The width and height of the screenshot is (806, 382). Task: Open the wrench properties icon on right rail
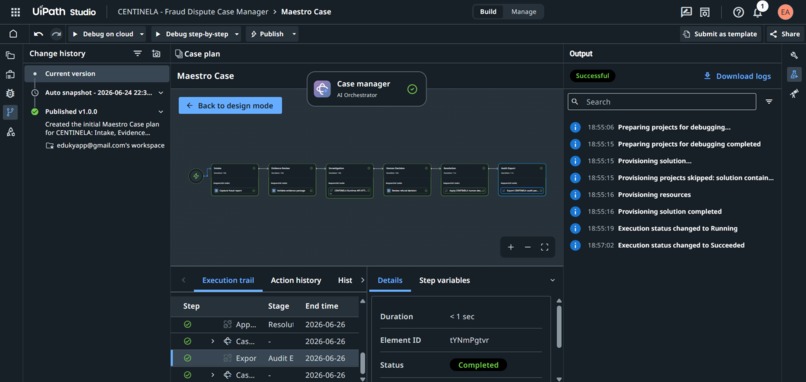pyautogui.click(x=794, y=55)
